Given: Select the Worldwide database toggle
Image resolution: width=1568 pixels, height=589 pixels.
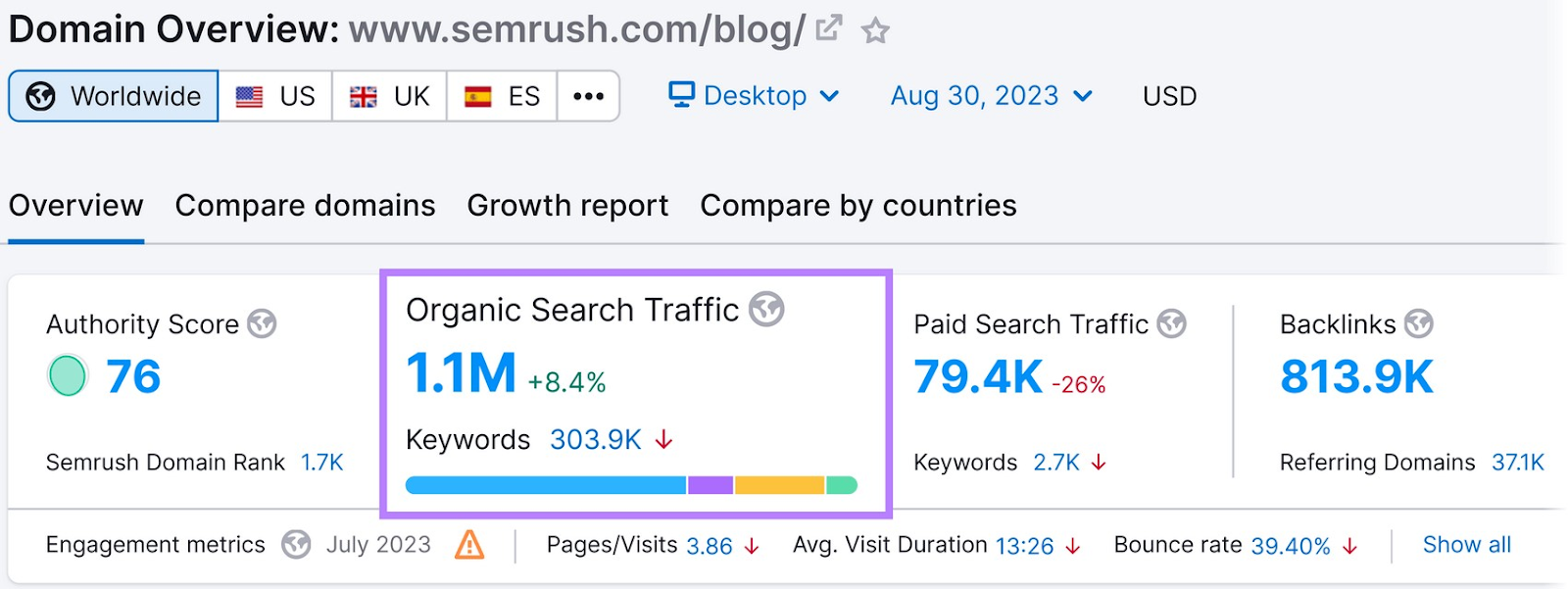Looking at the screenshot, I should [x=114, y=96].
